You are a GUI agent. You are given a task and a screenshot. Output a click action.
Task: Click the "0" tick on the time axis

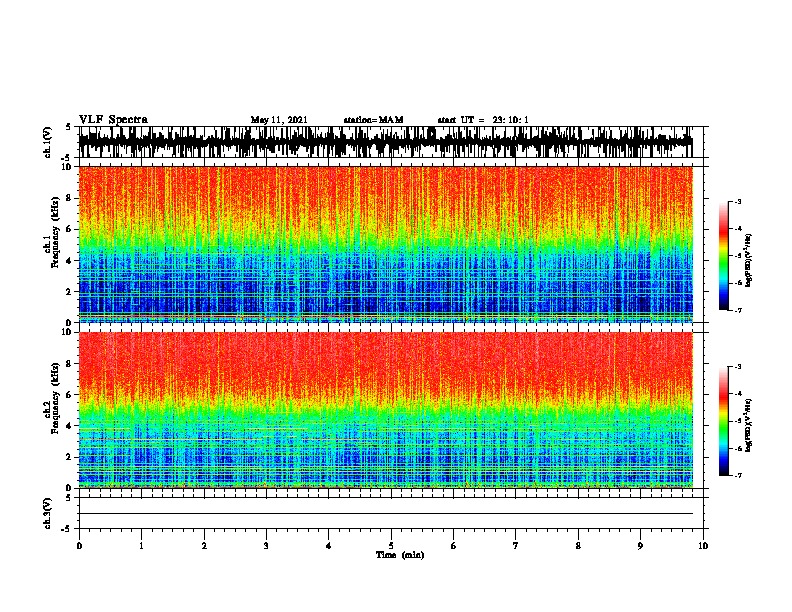tap(79, 546)
